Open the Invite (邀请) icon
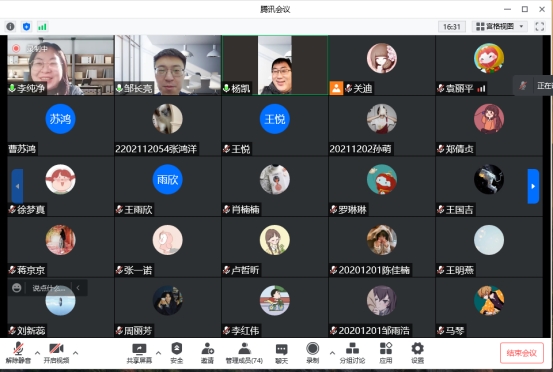This screenshot has width=553, height=372. click(207, 353)
